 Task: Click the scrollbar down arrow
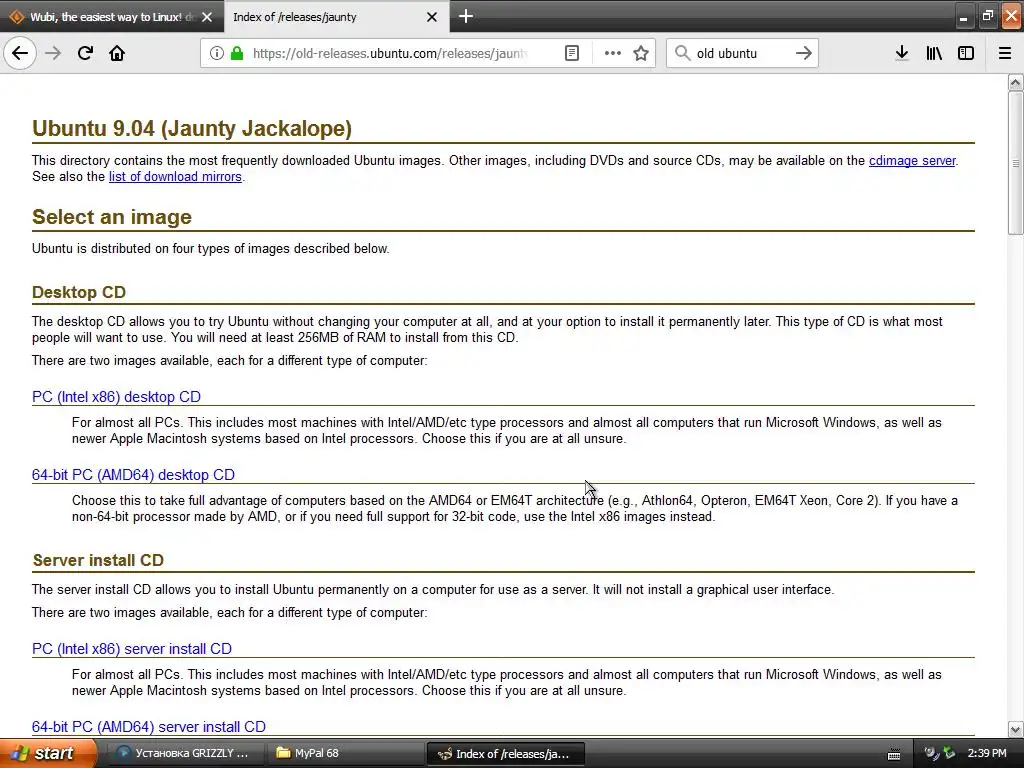pyautogui.click(x=1016, y=729)
